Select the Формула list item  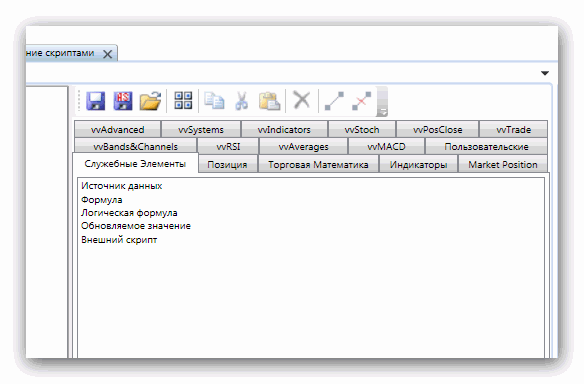tap(102, 200)
